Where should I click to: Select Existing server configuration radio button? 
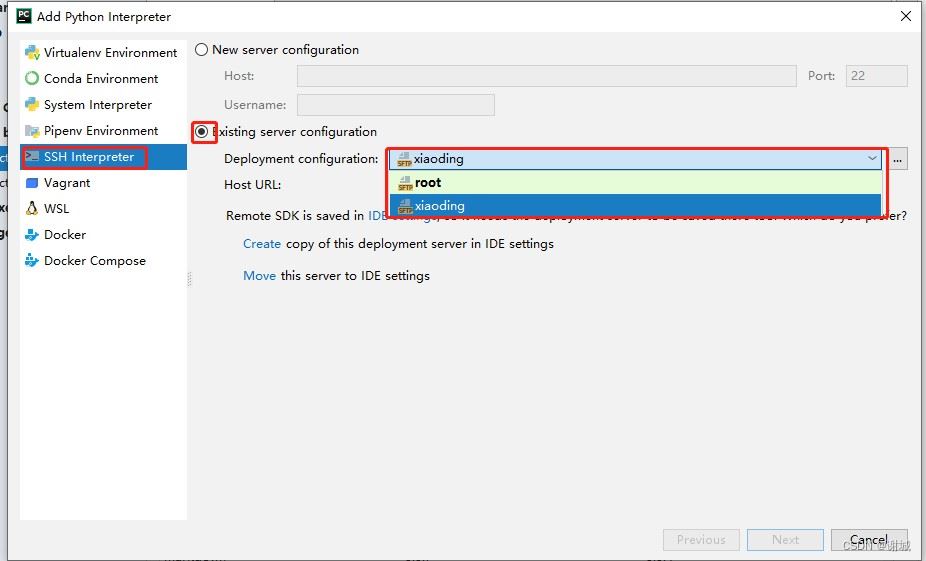tap(202, 132)
